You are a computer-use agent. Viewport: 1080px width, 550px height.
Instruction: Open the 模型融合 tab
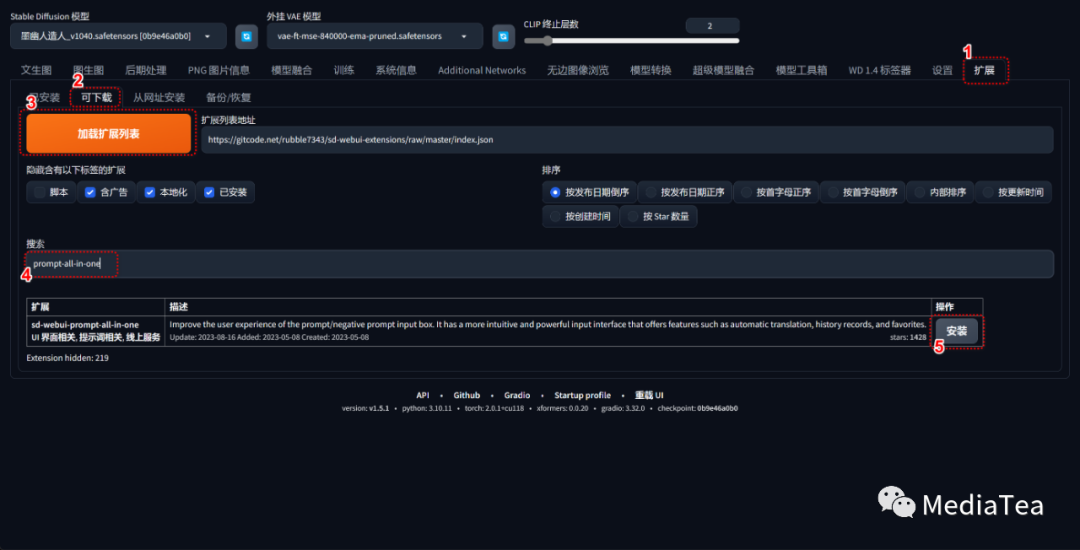click(291, 70)
